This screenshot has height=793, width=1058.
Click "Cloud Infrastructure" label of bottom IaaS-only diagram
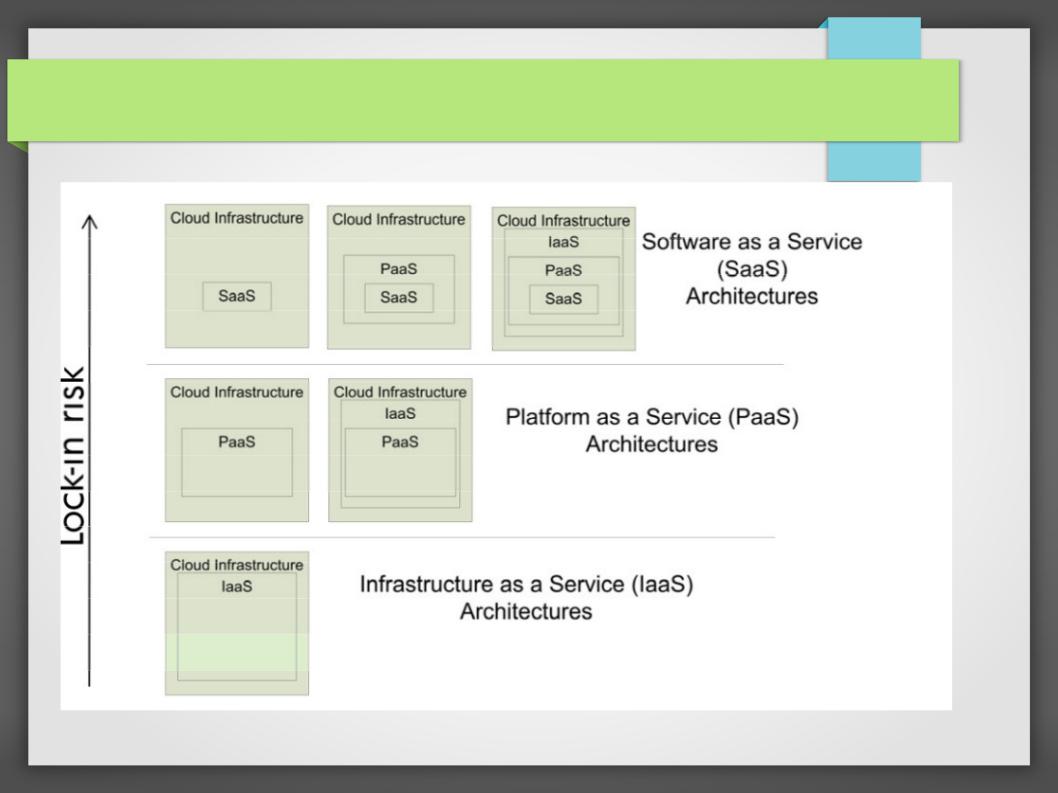point(237,565)
